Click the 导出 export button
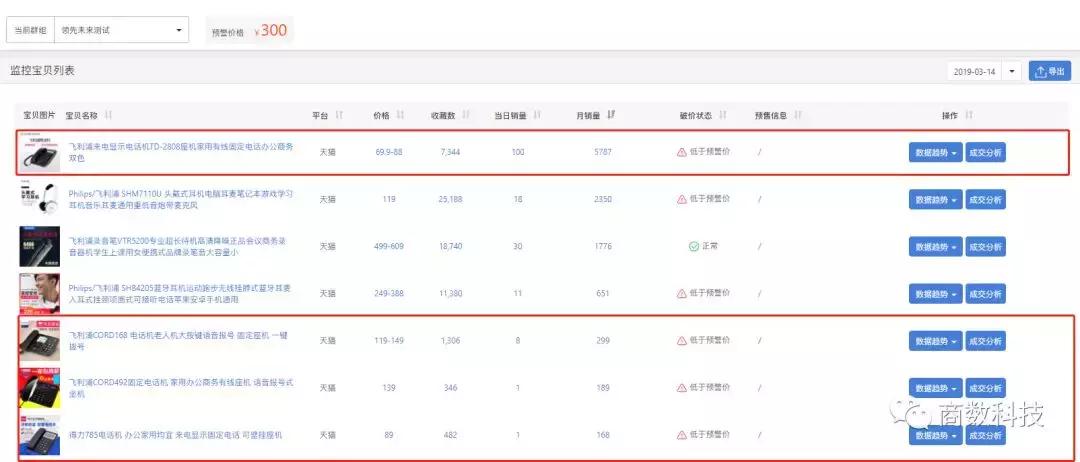Image resolution: width=1080 pixels, height=462 pixels. (x=1050, y=72)
